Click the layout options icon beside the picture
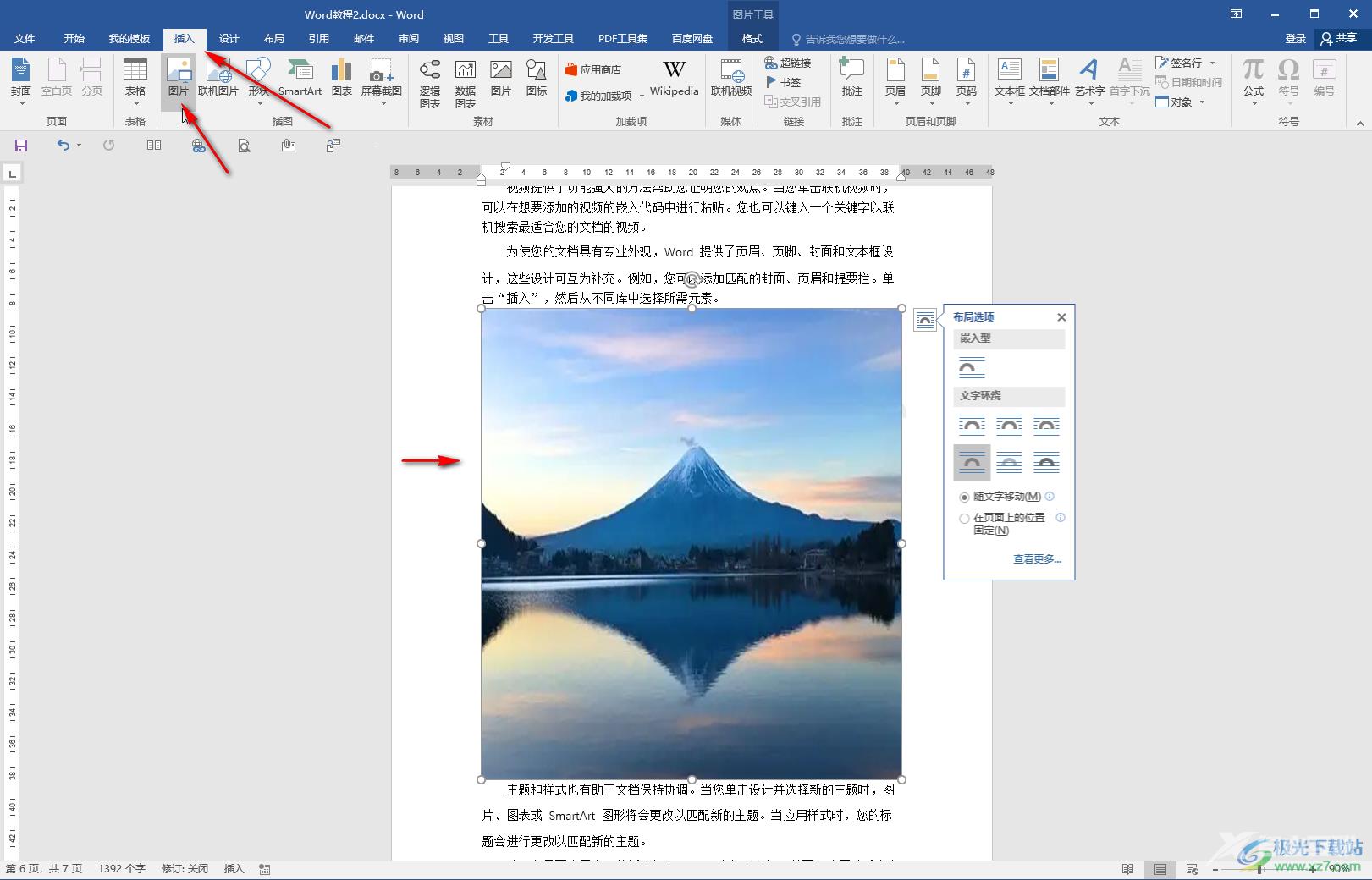 tap(925, 320)
